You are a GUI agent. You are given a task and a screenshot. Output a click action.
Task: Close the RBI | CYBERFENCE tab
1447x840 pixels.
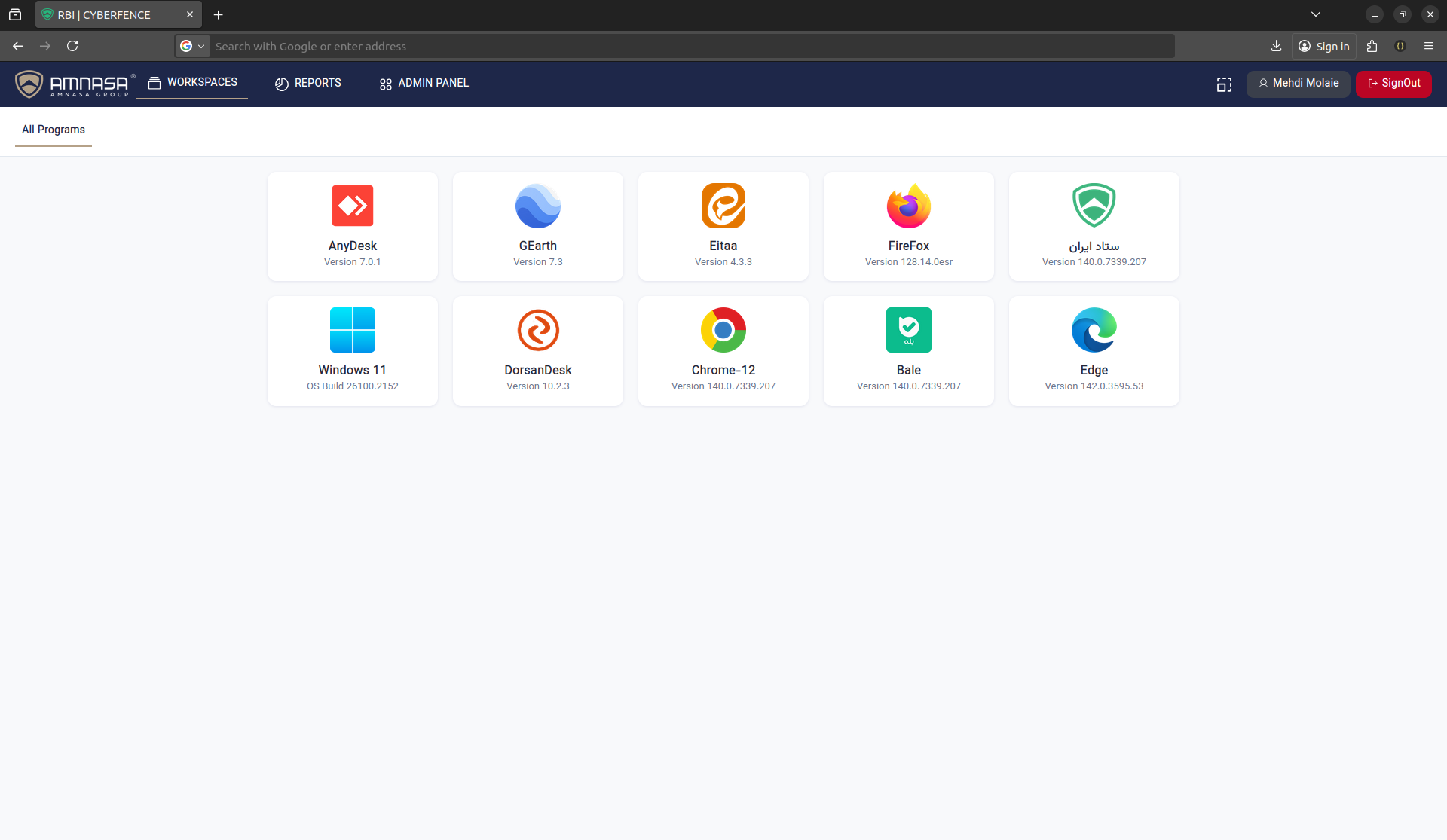click(190, 14)
